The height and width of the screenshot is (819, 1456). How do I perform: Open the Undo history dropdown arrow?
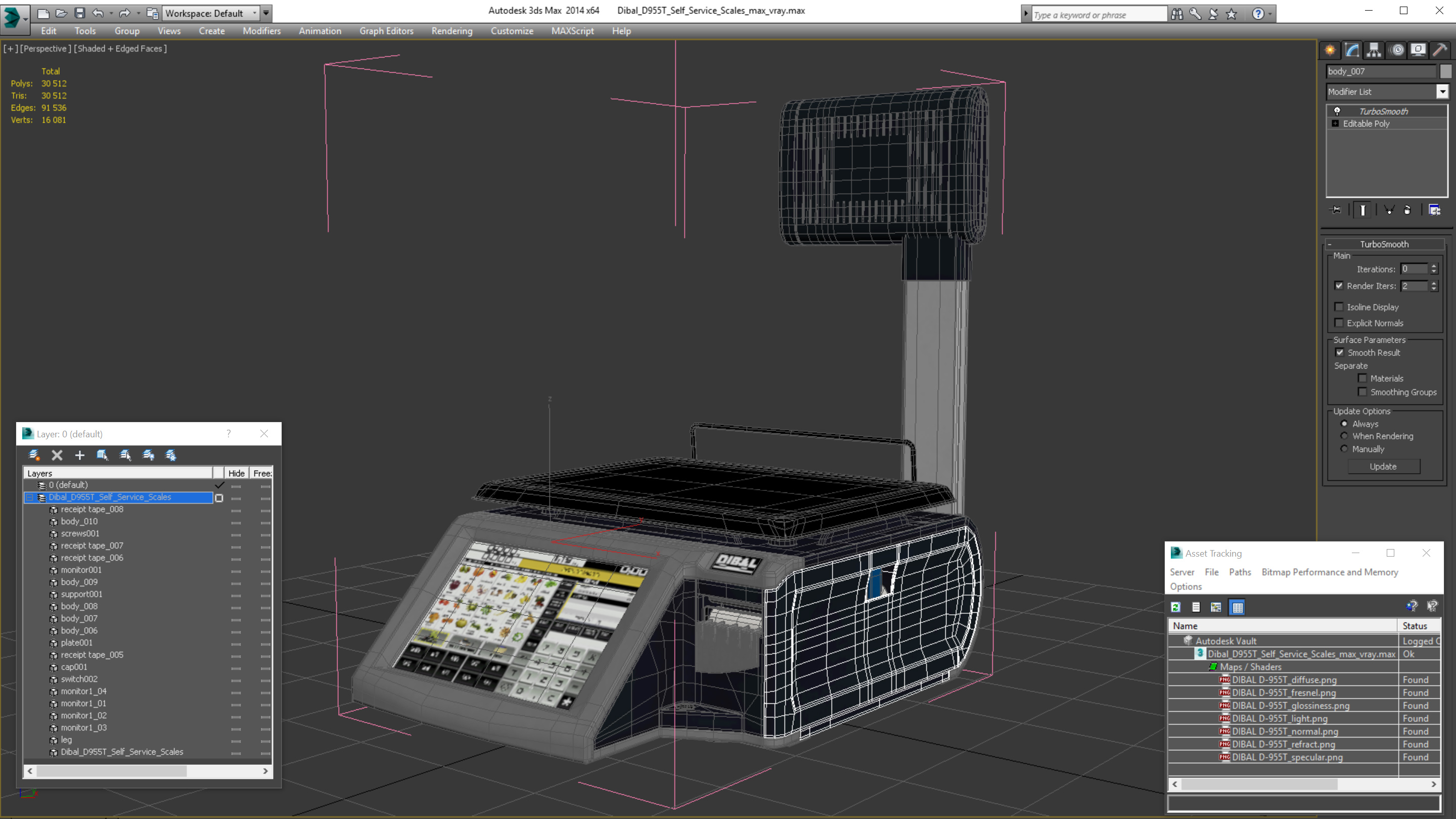pyautogui.click(x=111, y=13)
